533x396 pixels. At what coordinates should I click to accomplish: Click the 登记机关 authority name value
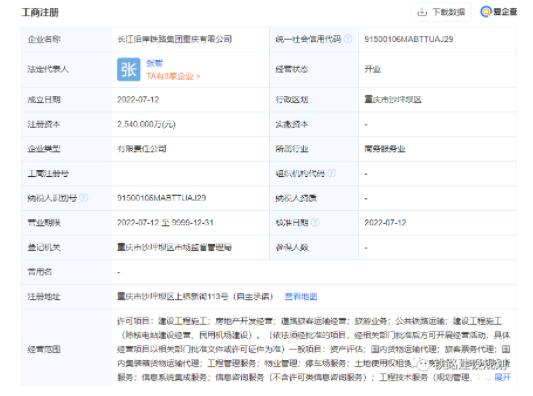[174, 247]
